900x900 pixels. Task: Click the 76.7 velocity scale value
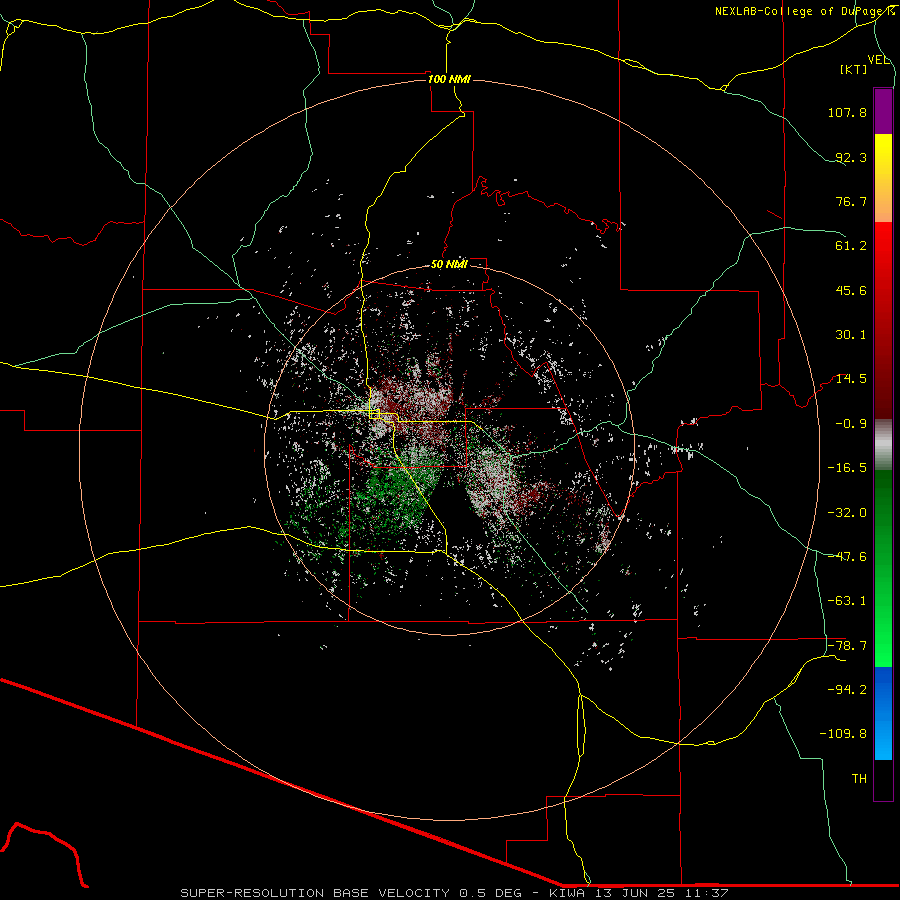pos(851,201)
